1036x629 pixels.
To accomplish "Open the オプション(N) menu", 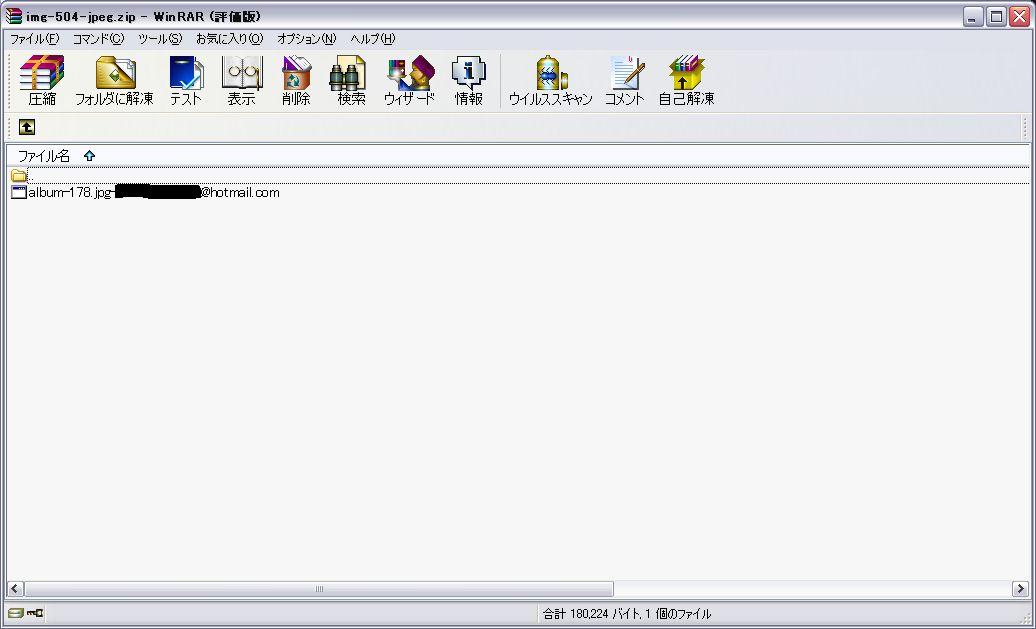I will pyautogui.click(x=307, y=39).
